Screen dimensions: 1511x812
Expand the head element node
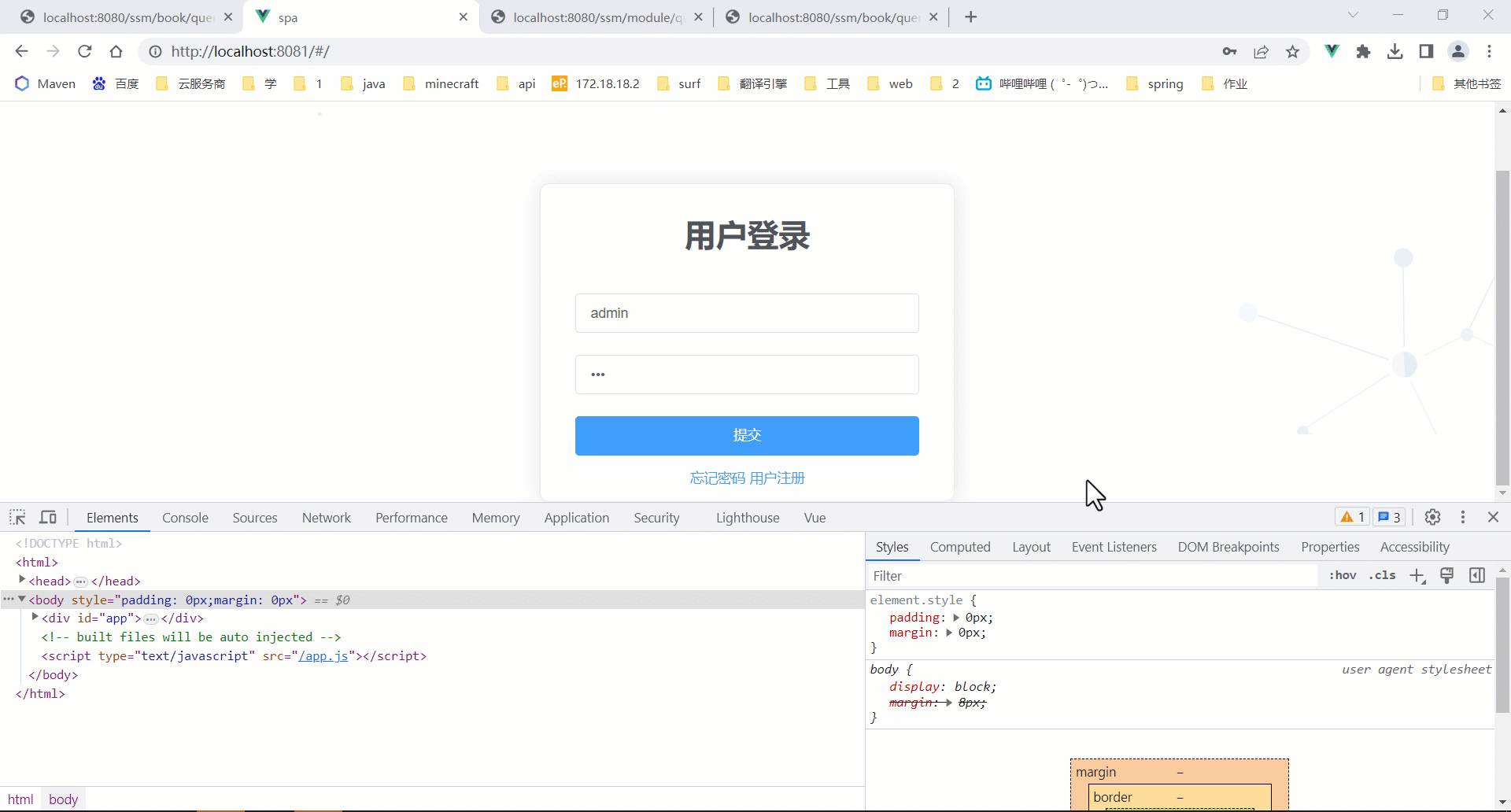(22, 580)
